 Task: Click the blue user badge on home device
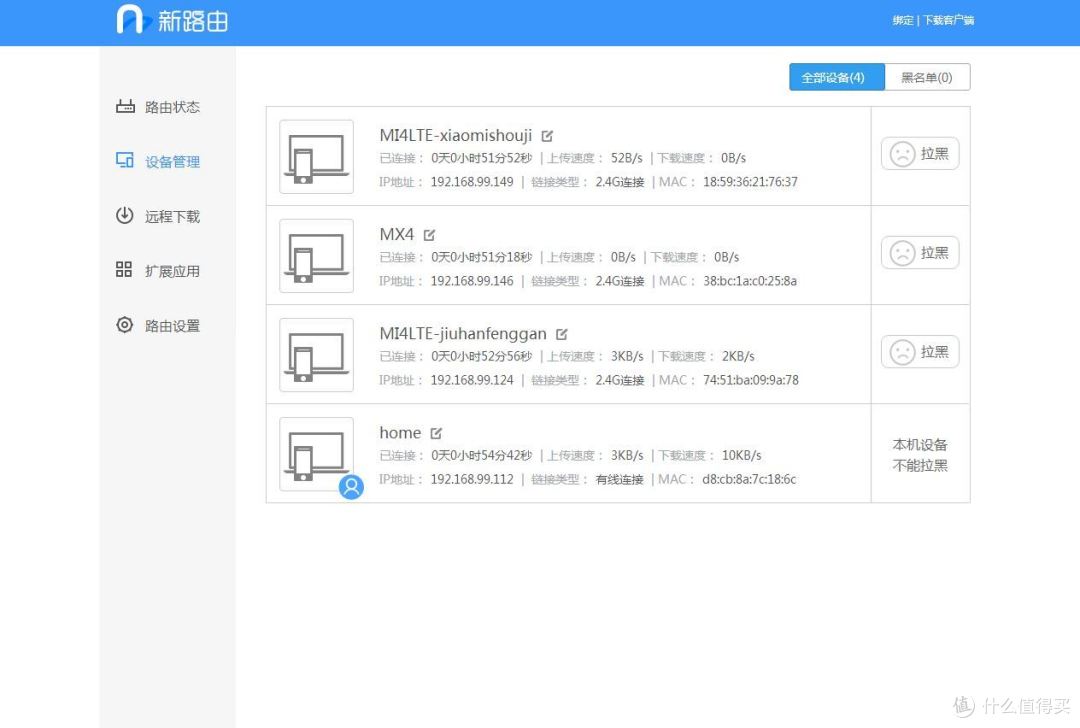[351, 487]
